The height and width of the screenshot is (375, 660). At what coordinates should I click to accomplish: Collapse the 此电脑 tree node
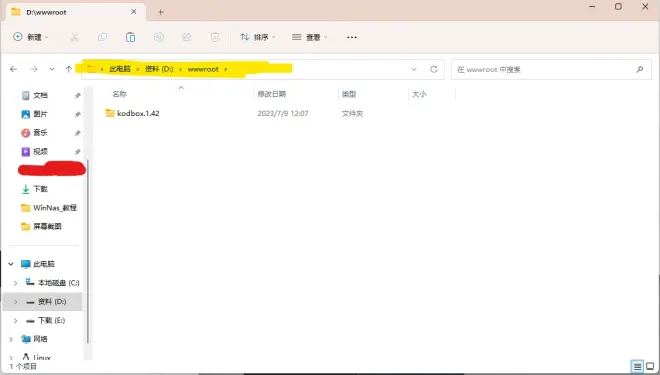click(11, 264)
